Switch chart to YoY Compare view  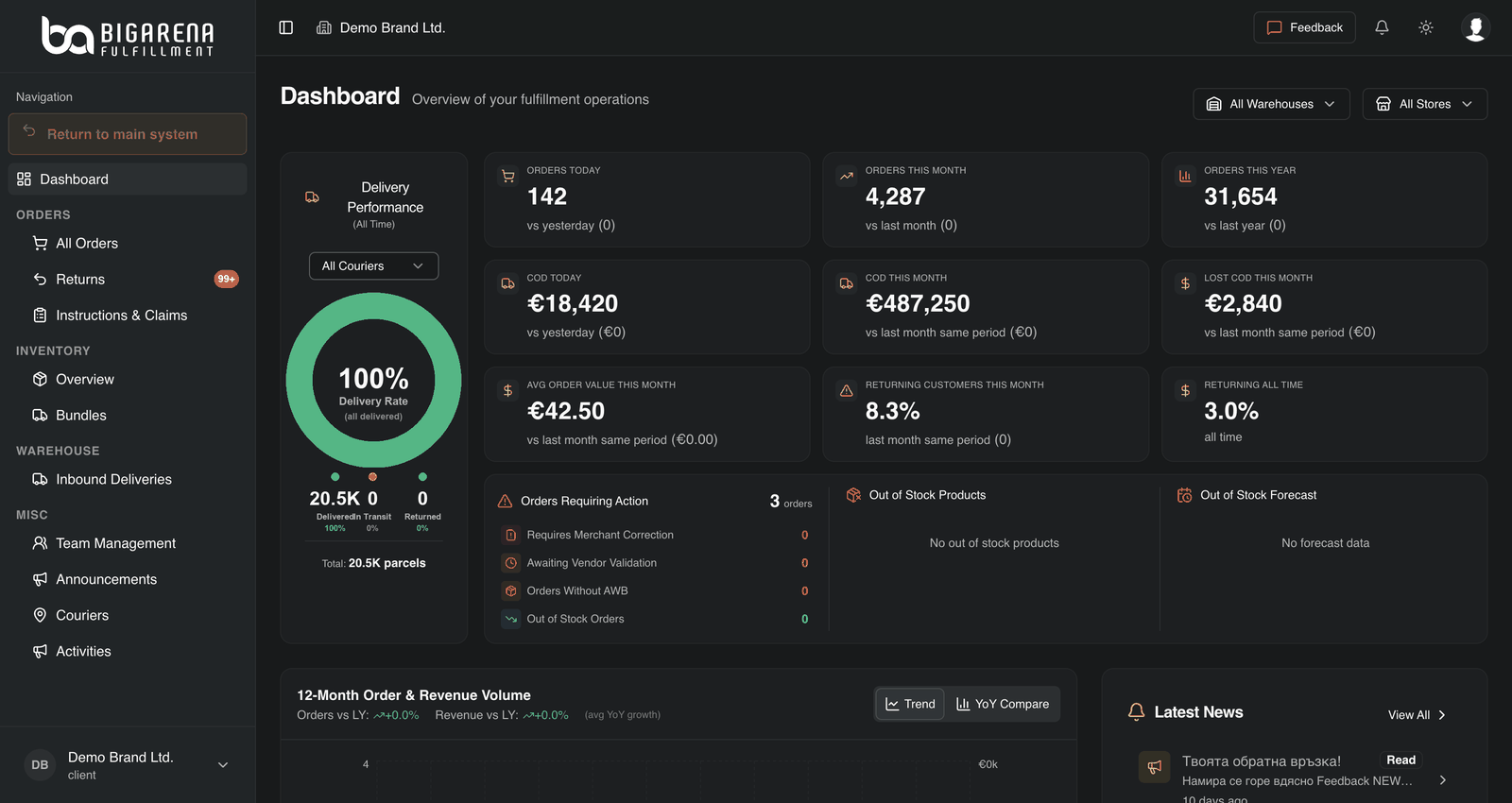[x=1003, y=704]
